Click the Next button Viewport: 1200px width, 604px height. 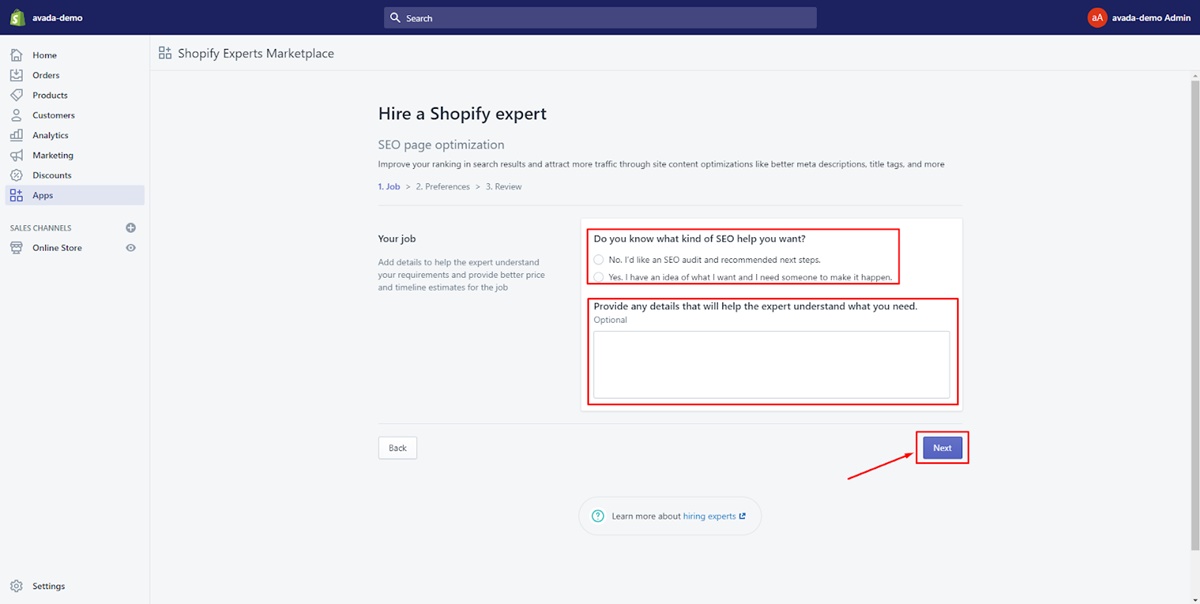point(942,448)
